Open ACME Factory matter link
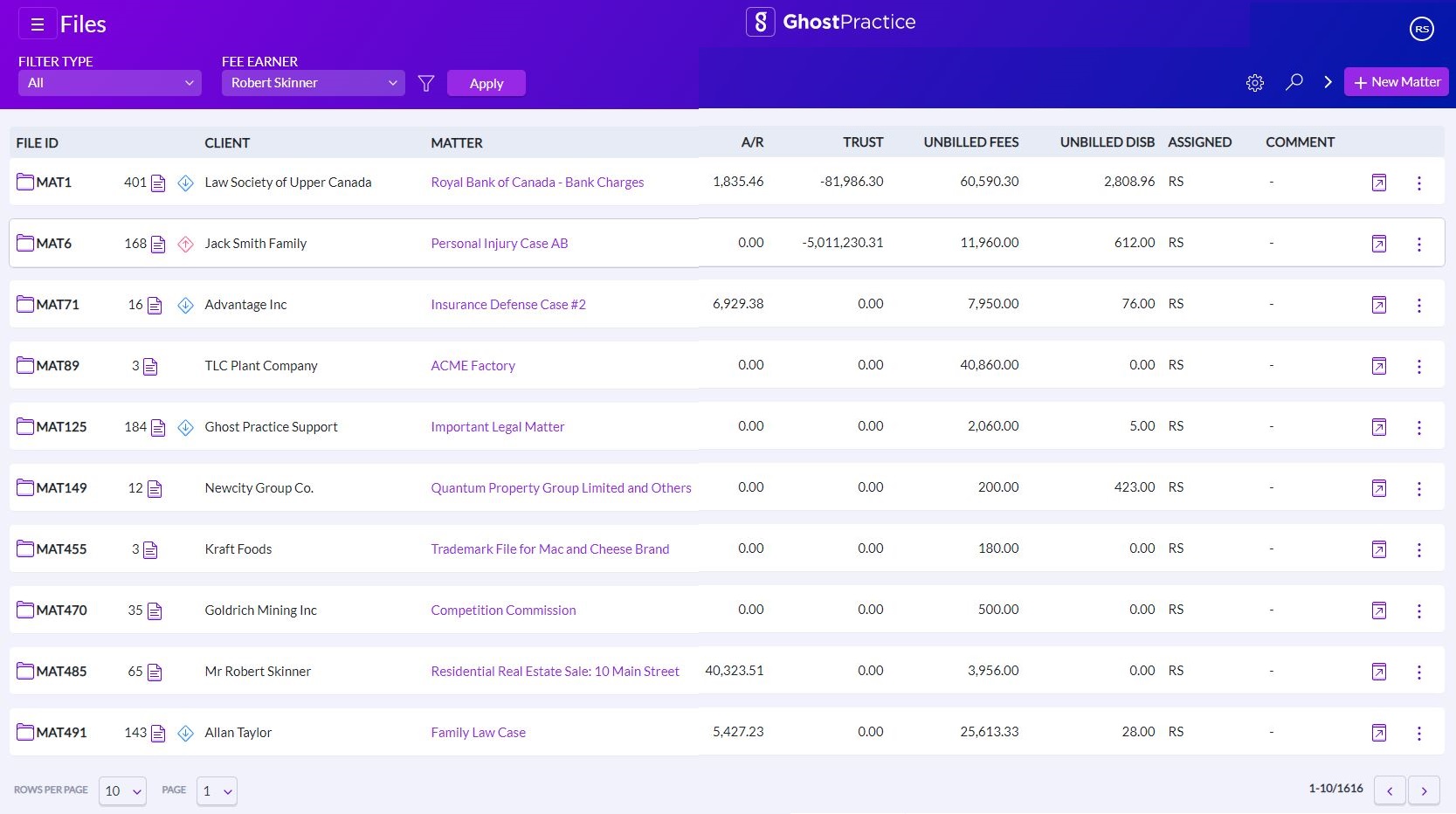This screenshot has width=1456, height=814. click(x=473, y=366)
